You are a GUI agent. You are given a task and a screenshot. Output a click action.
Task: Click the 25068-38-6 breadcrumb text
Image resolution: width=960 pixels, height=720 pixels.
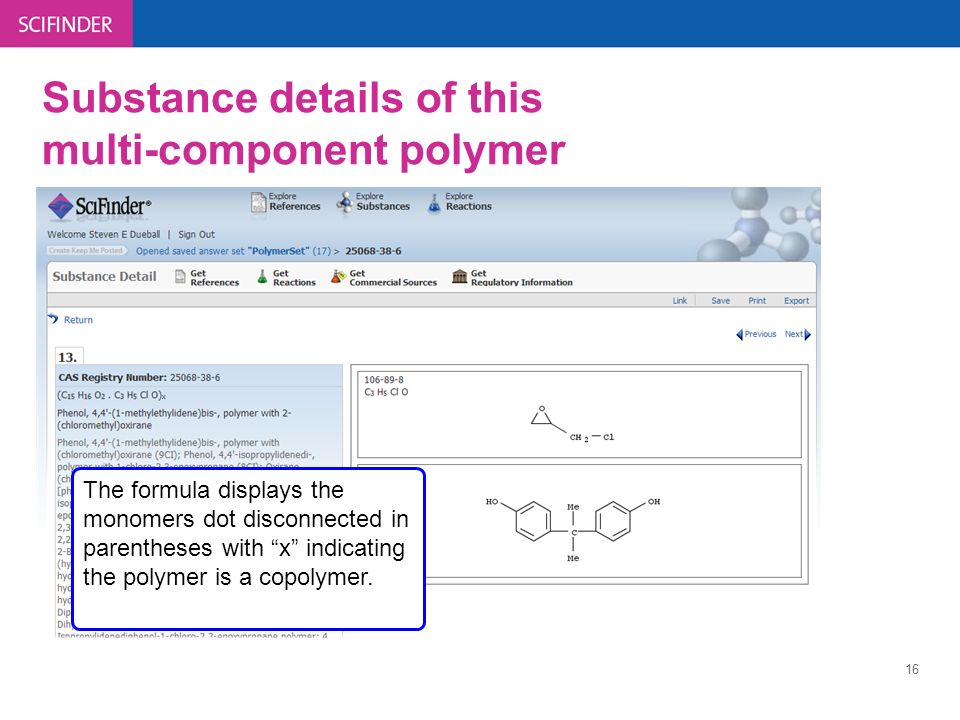pos(373,251)
